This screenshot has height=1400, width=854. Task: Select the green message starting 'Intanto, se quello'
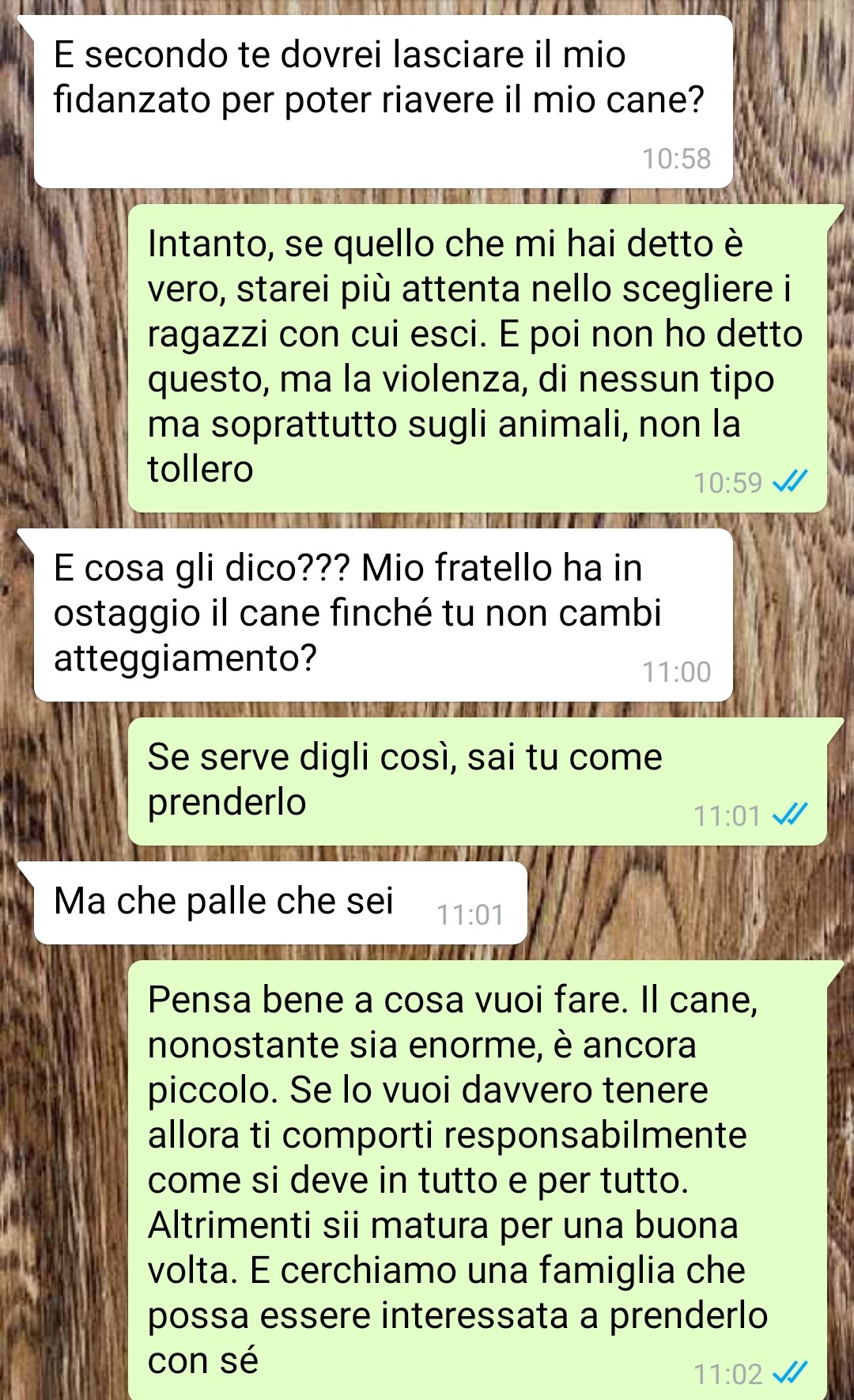pyautogui.click(x=478, y=358)
